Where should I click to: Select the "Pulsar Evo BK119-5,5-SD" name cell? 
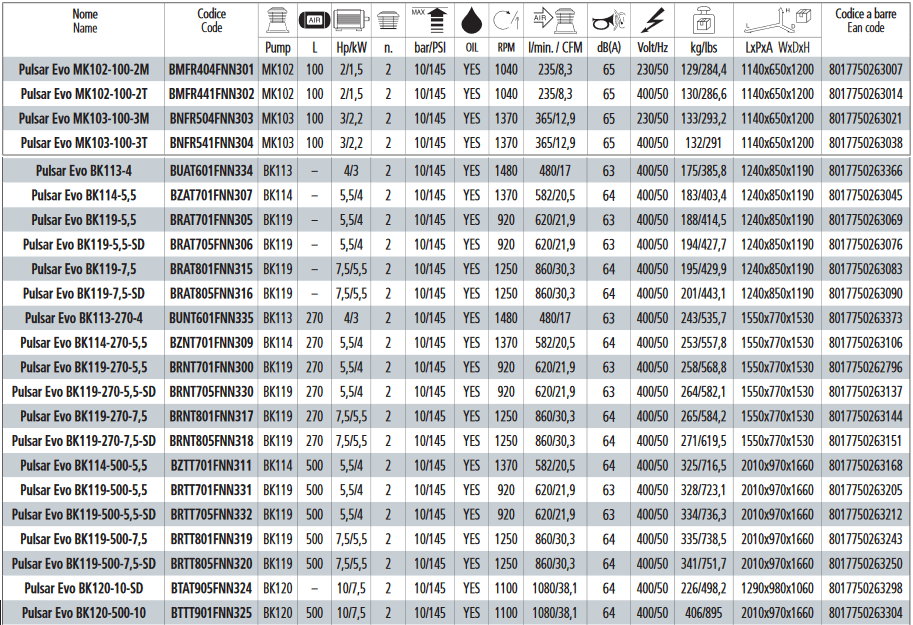(x=84, y=245)
